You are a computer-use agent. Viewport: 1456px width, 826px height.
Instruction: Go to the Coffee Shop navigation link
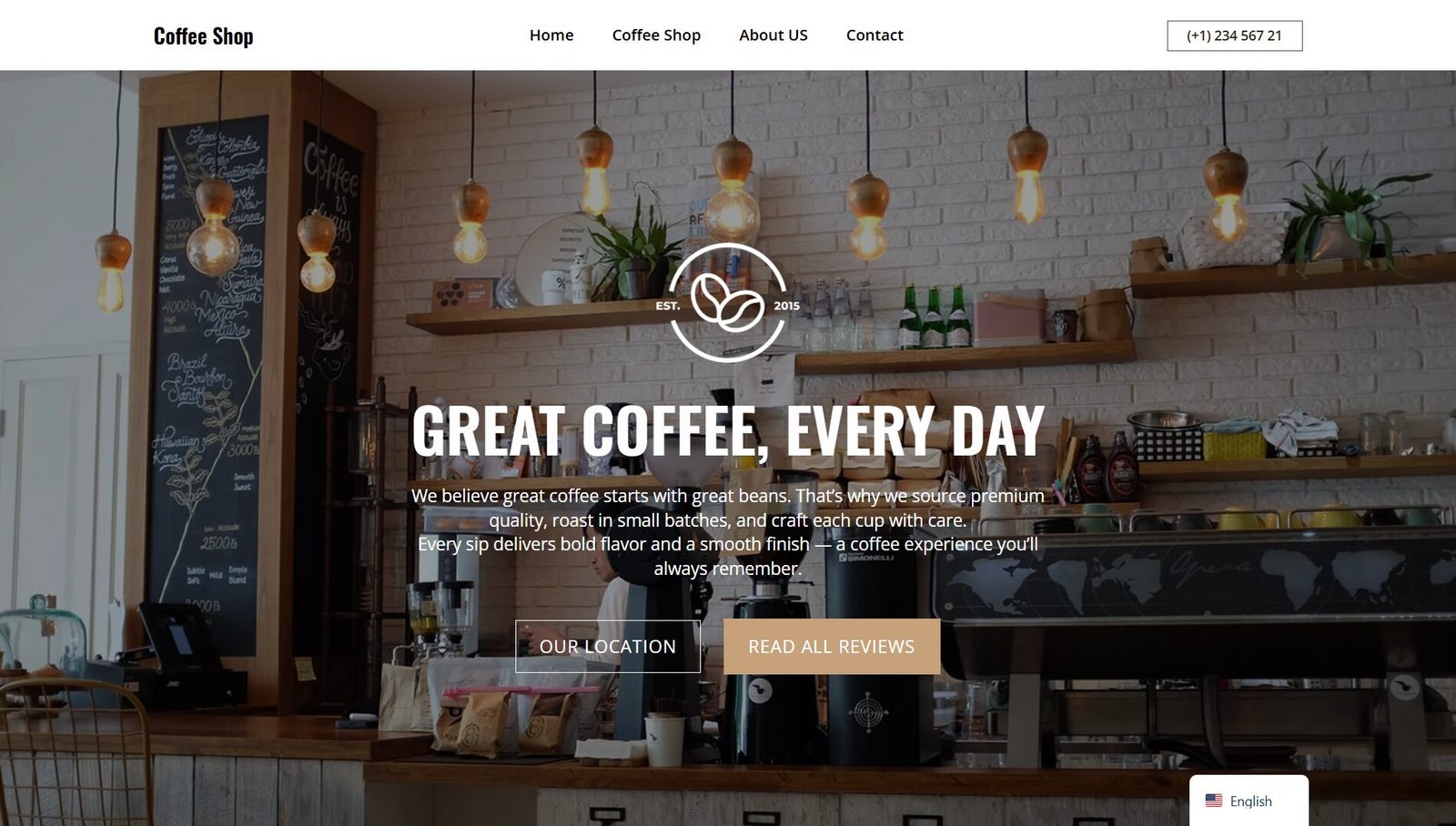coord(656,35)
